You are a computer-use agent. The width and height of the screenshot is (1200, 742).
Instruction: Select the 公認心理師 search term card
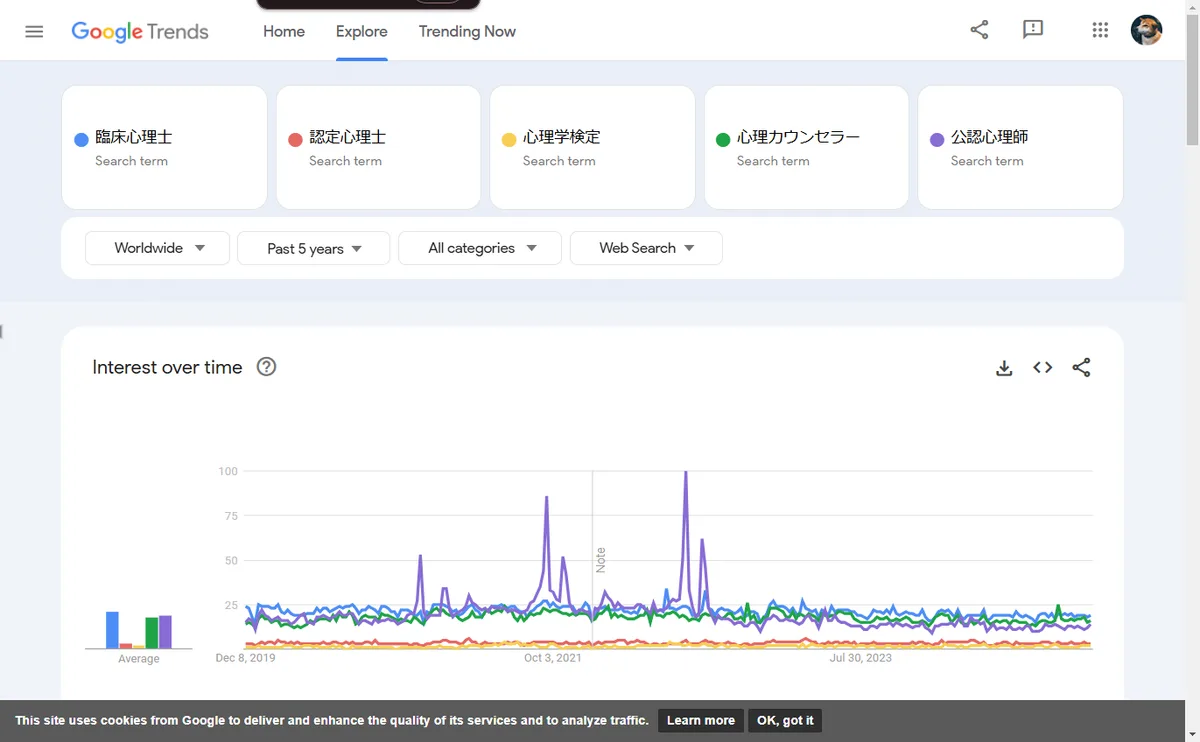(x=1020, y=147)
